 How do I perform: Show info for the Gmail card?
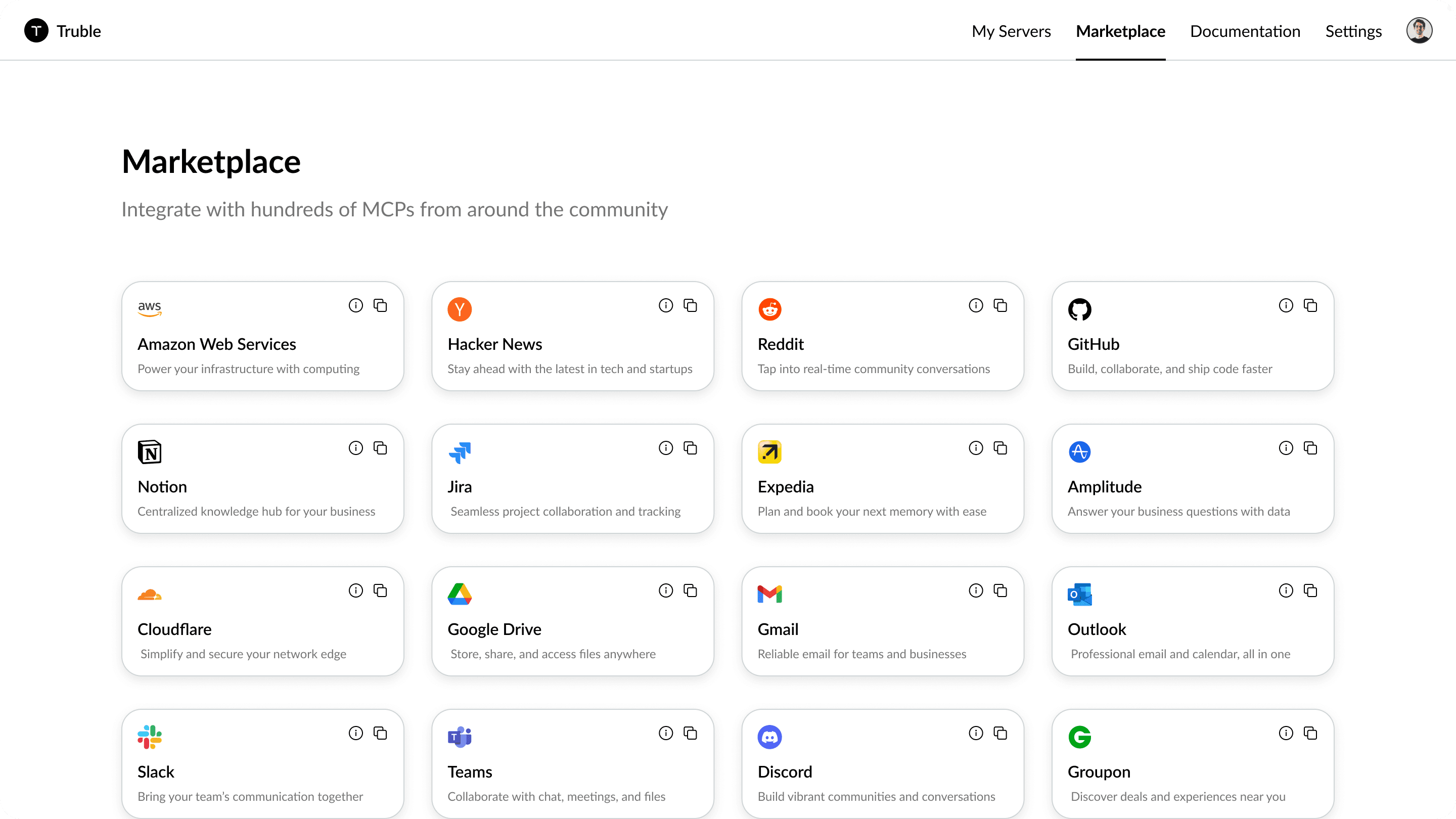976,590
